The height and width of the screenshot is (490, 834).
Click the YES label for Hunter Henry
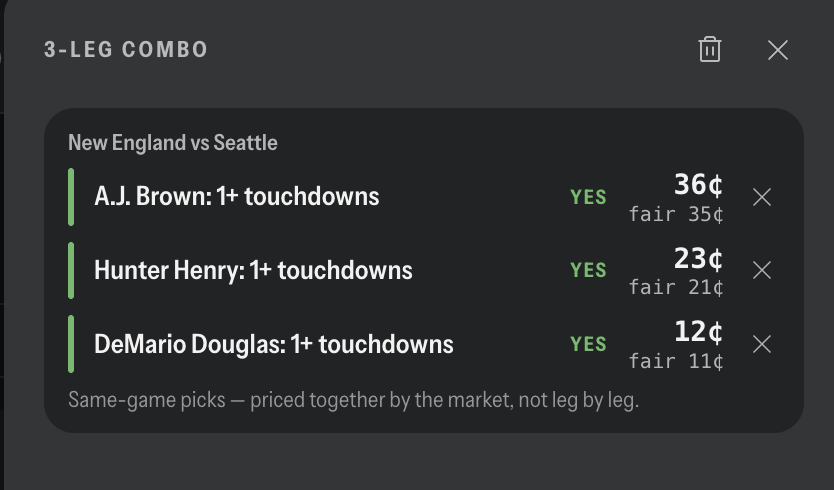click(x=588, y=270)
